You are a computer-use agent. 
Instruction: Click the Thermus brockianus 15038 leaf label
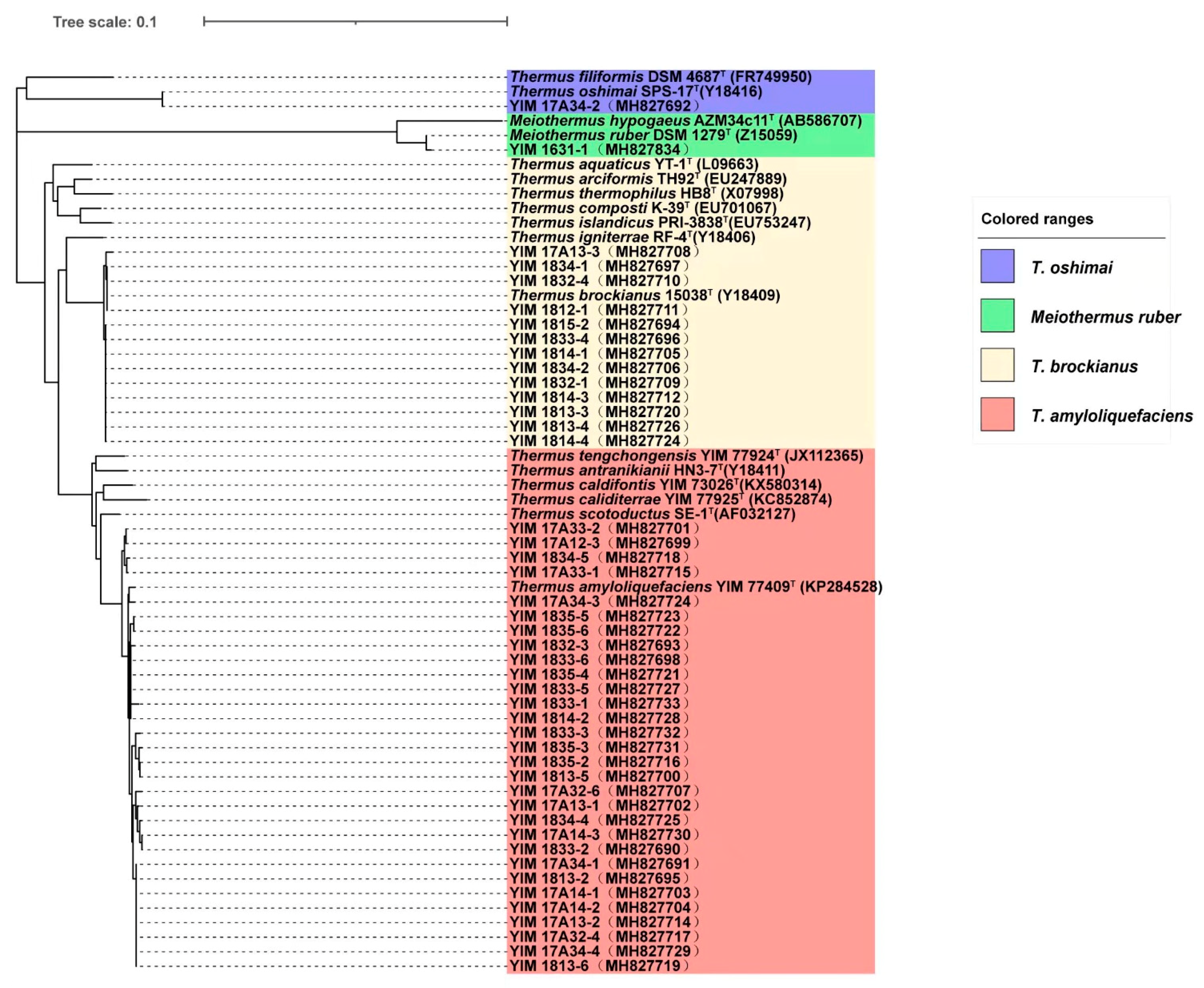[x=645, y=296]
